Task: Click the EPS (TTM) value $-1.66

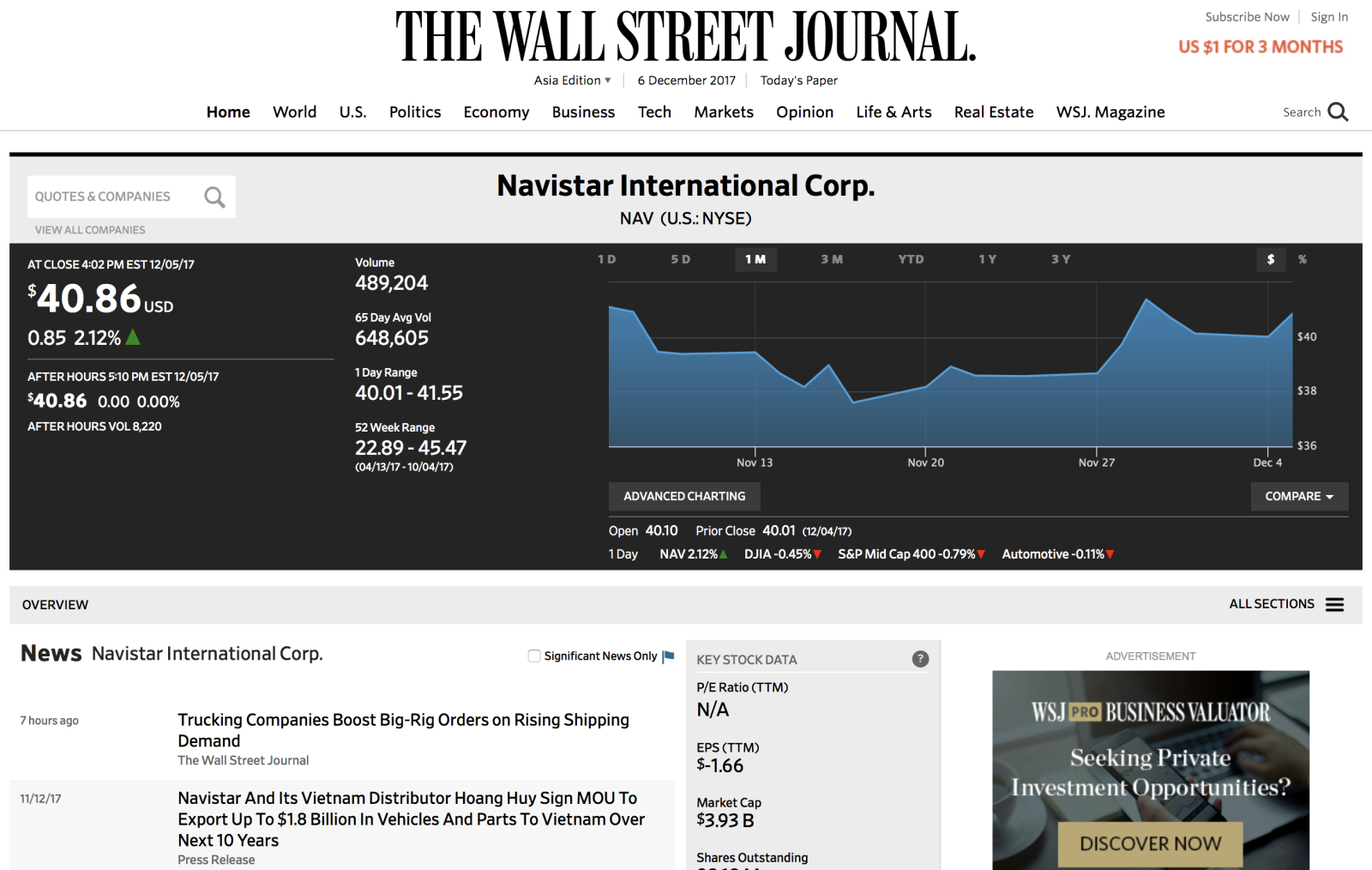Action: tap(720, 765)
